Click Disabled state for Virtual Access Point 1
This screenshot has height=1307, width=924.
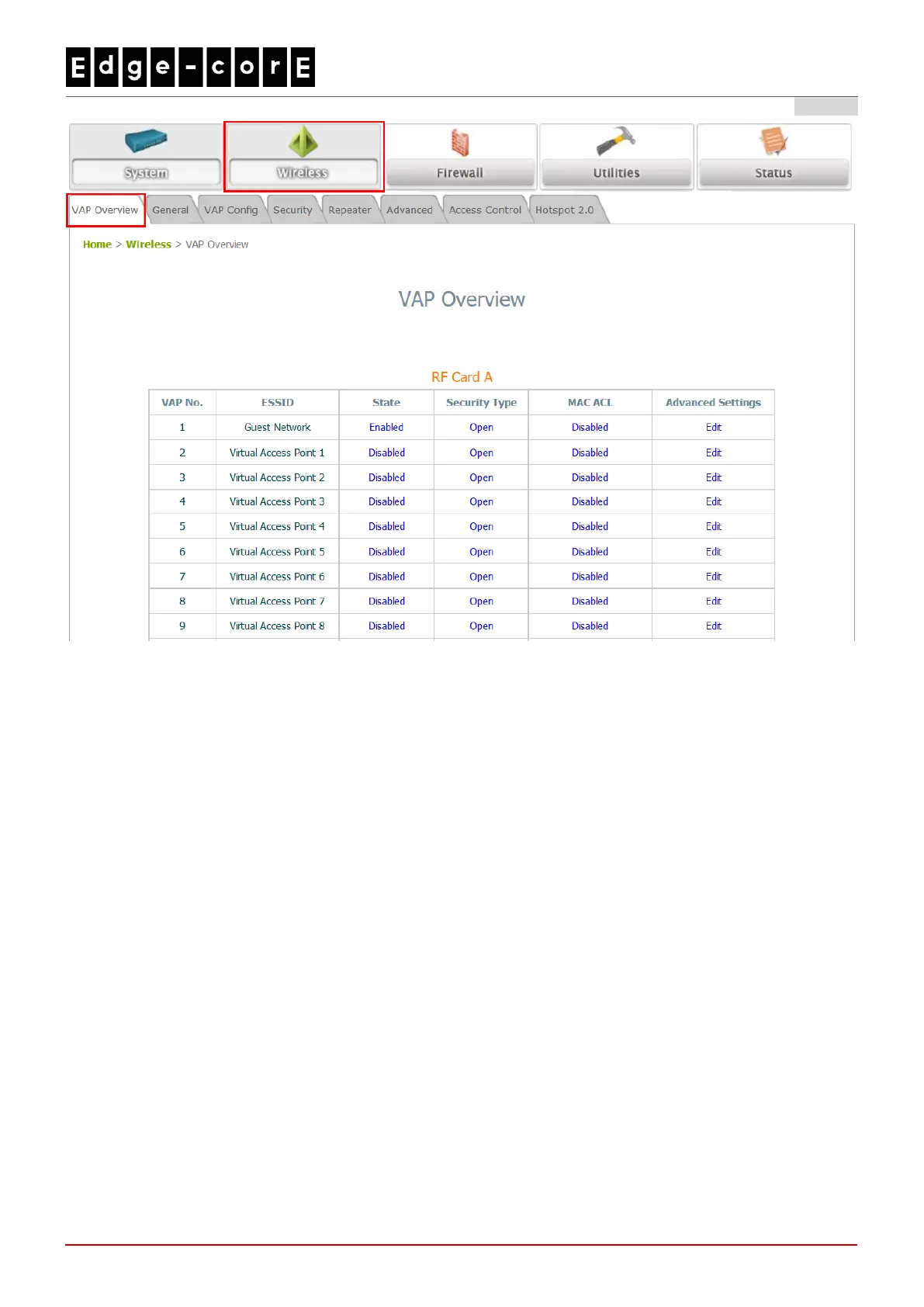point(386,453)
